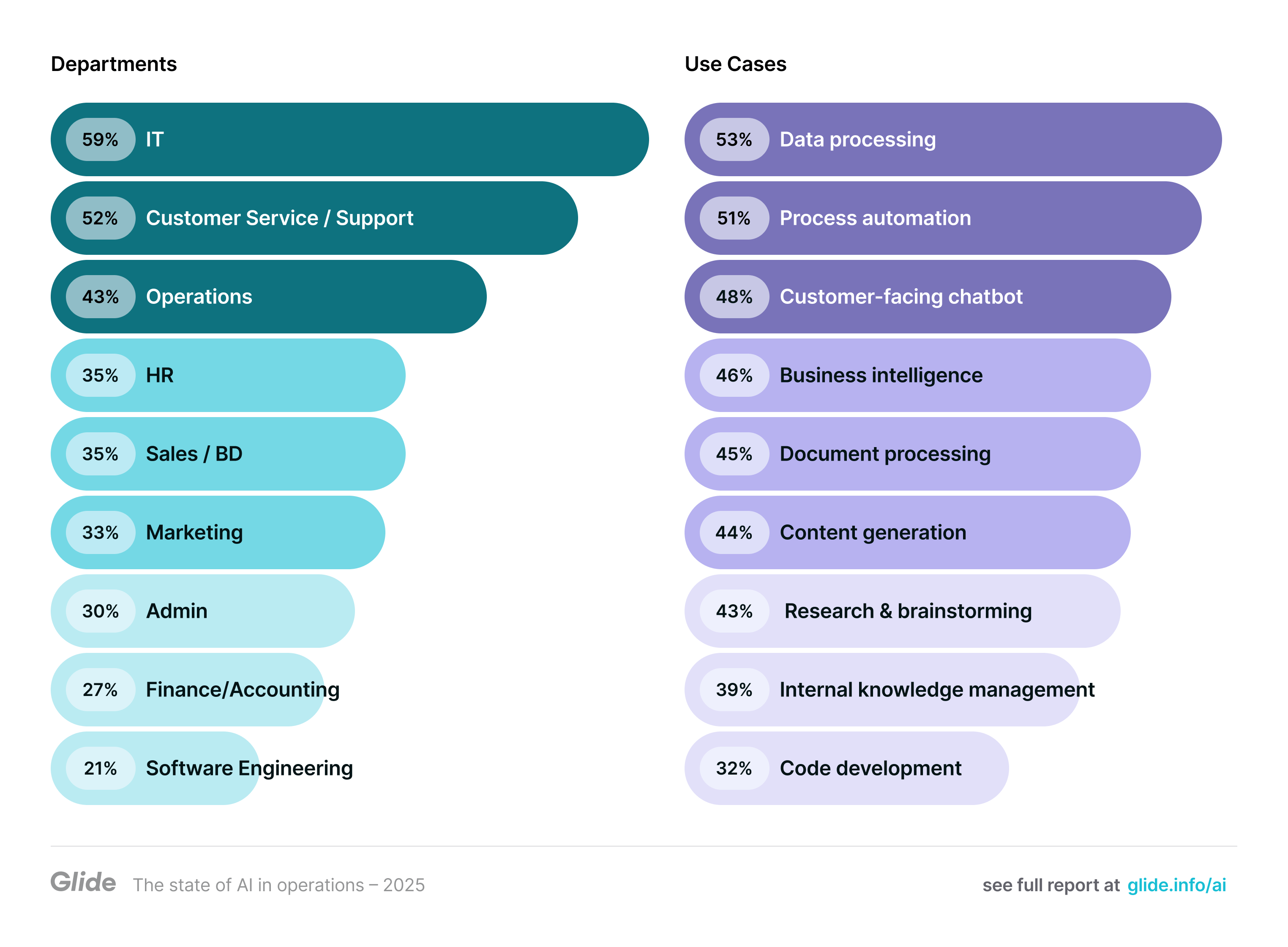
Task: Select the Business intelligence bar
Action: coord(917,376)
